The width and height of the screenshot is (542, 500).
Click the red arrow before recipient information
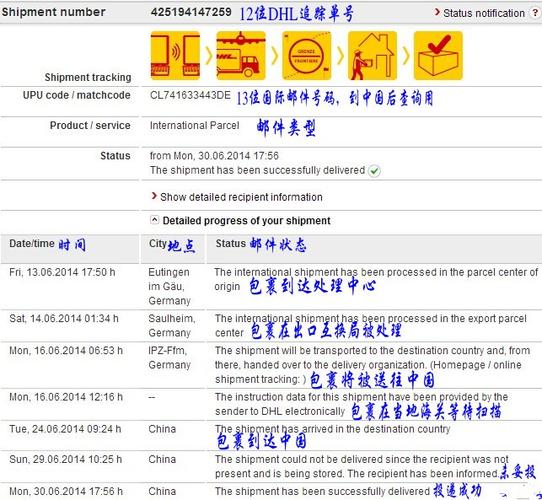[x=154, y=196]
